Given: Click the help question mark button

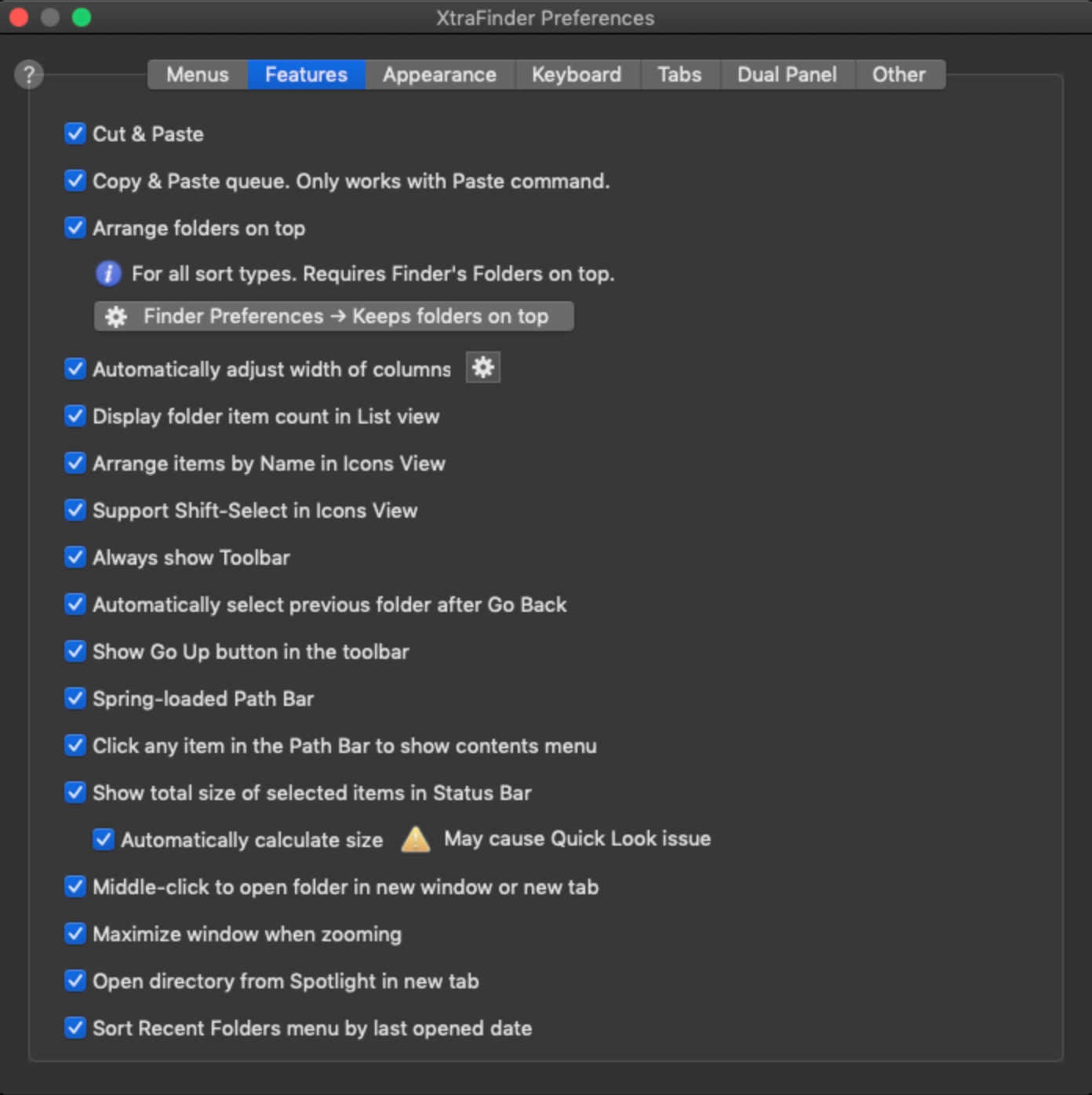Looking at the screenshot, I should pos(29,75).
